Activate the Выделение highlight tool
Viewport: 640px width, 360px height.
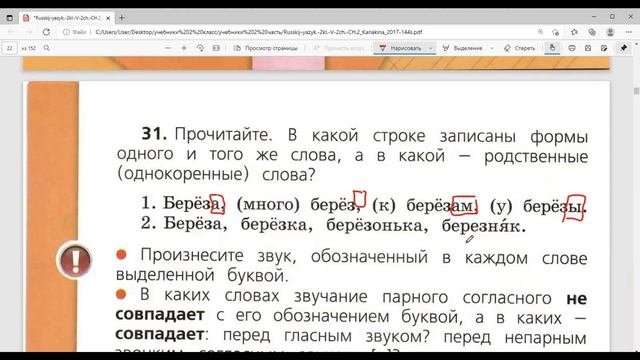coord(463,48)
